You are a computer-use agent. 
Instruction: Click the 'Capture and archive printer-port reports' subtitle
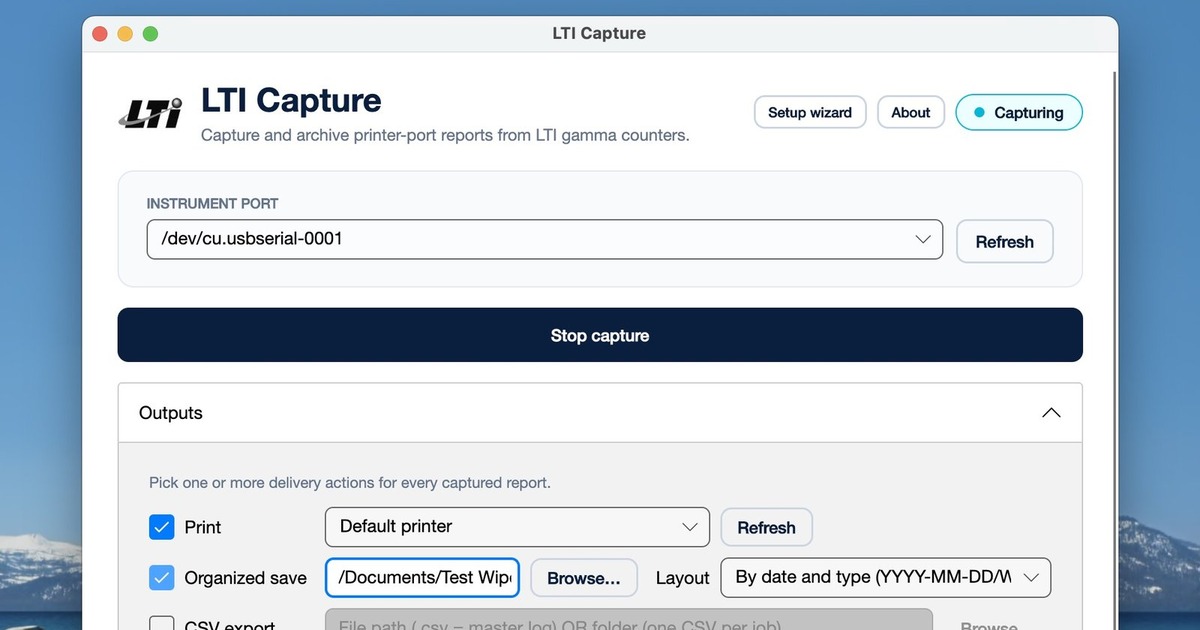(x=445, y=135)
